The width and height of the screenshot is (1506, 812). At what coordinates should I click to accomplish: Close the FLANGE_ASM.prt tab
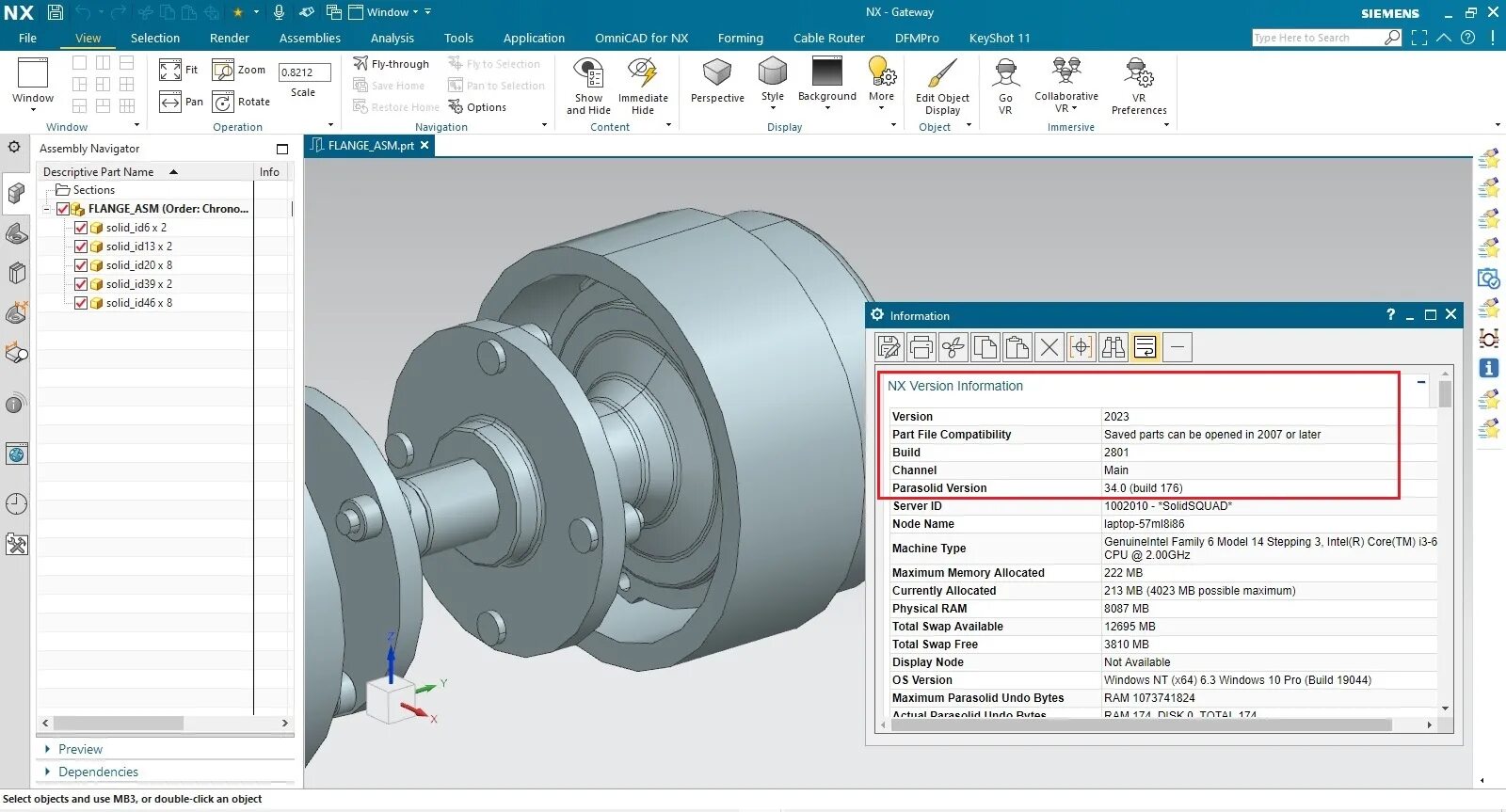425,145
